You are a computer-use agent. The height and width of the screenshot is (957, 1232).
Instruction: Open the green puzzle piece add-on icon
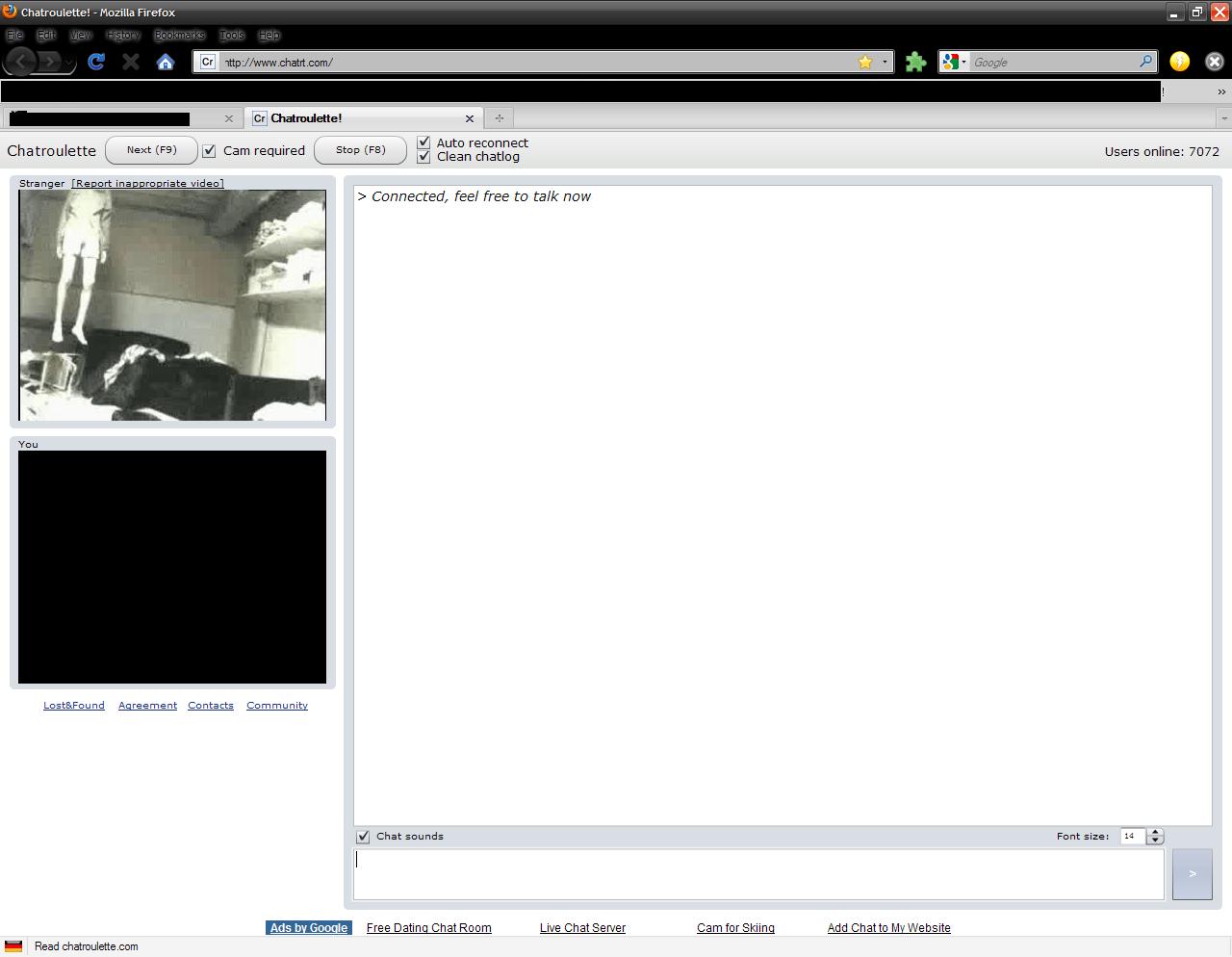click(915, 62)
